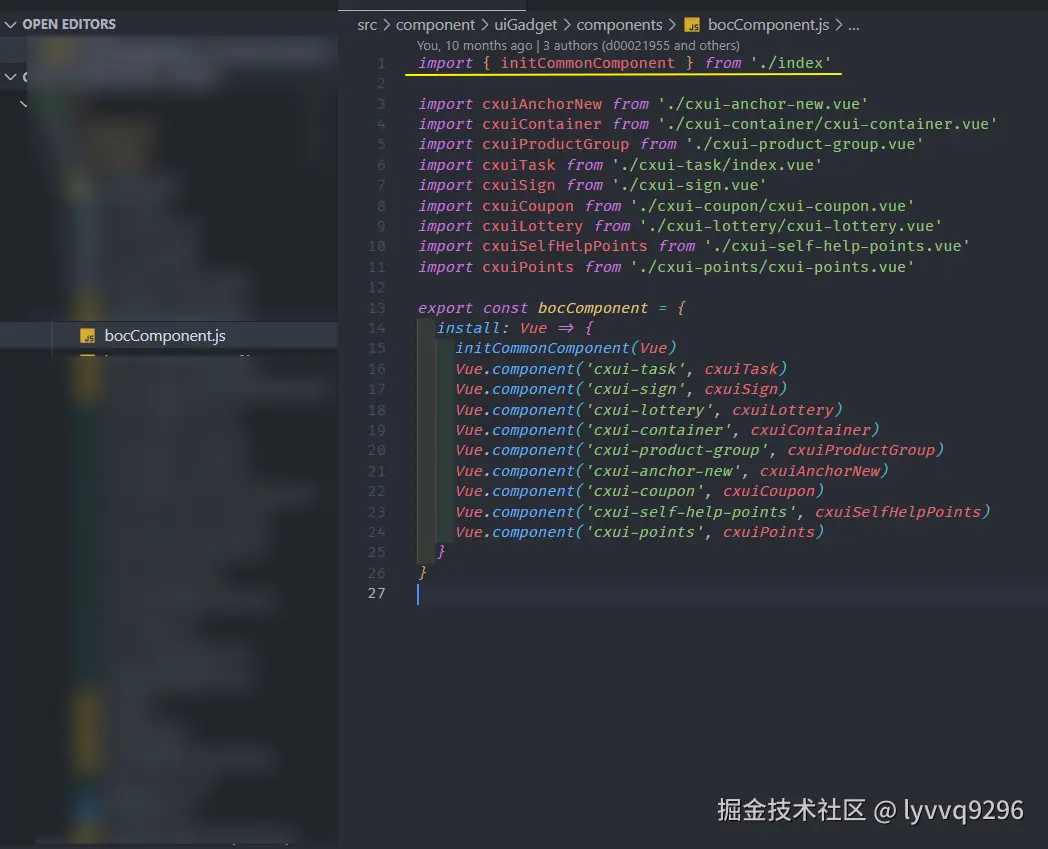Click 'cxuiAnchorNew' in the line 3 import
Image resolution: width=1048 pixels, height=849 pixels.
(542, 104)
